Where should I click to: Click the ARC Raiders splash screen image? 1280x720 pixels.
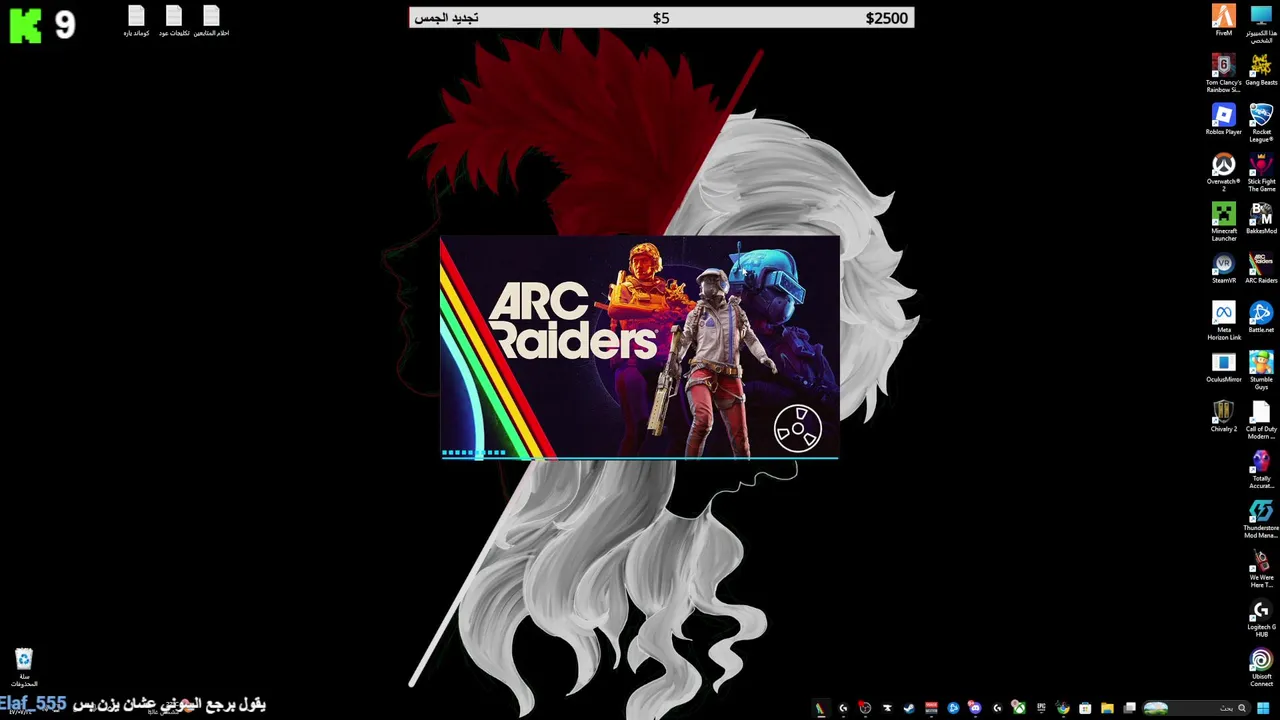tap(640, 348)
